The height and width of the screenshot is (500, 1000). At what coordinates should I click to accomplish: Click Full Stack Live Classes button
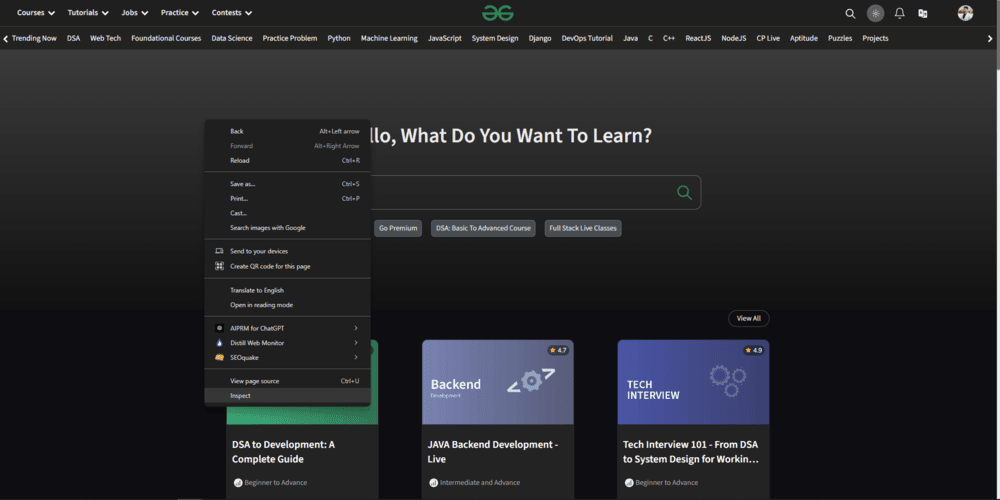pos(583,228)
